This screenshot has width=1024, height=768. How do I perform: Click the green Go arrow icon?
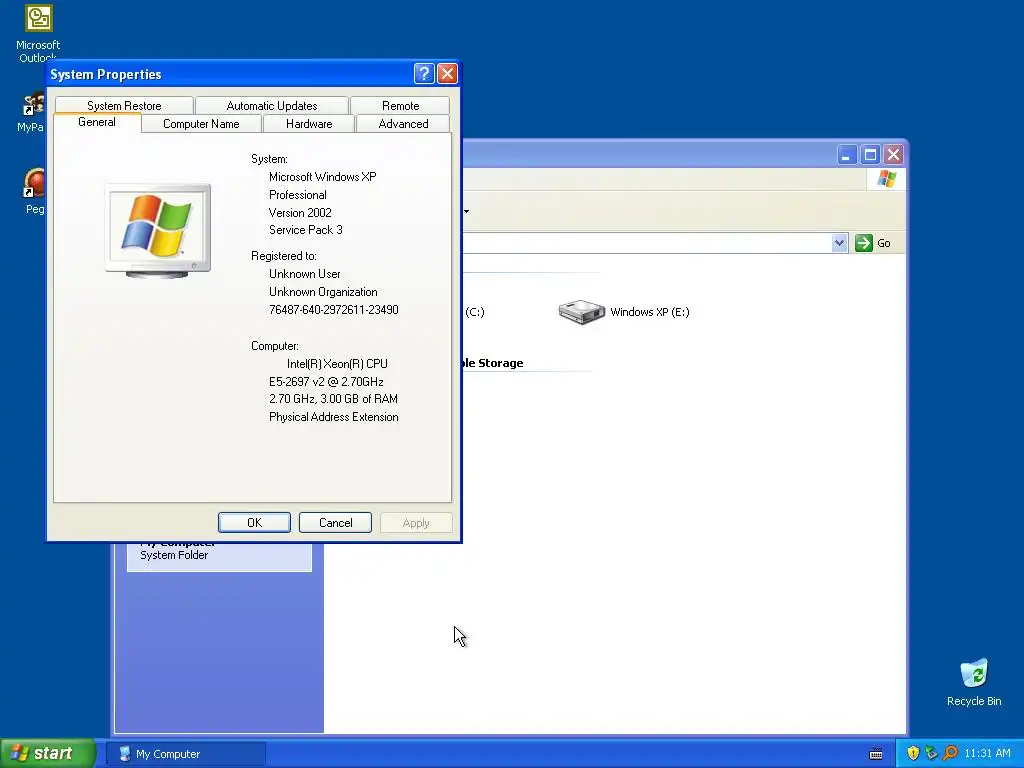click(863, 243)
